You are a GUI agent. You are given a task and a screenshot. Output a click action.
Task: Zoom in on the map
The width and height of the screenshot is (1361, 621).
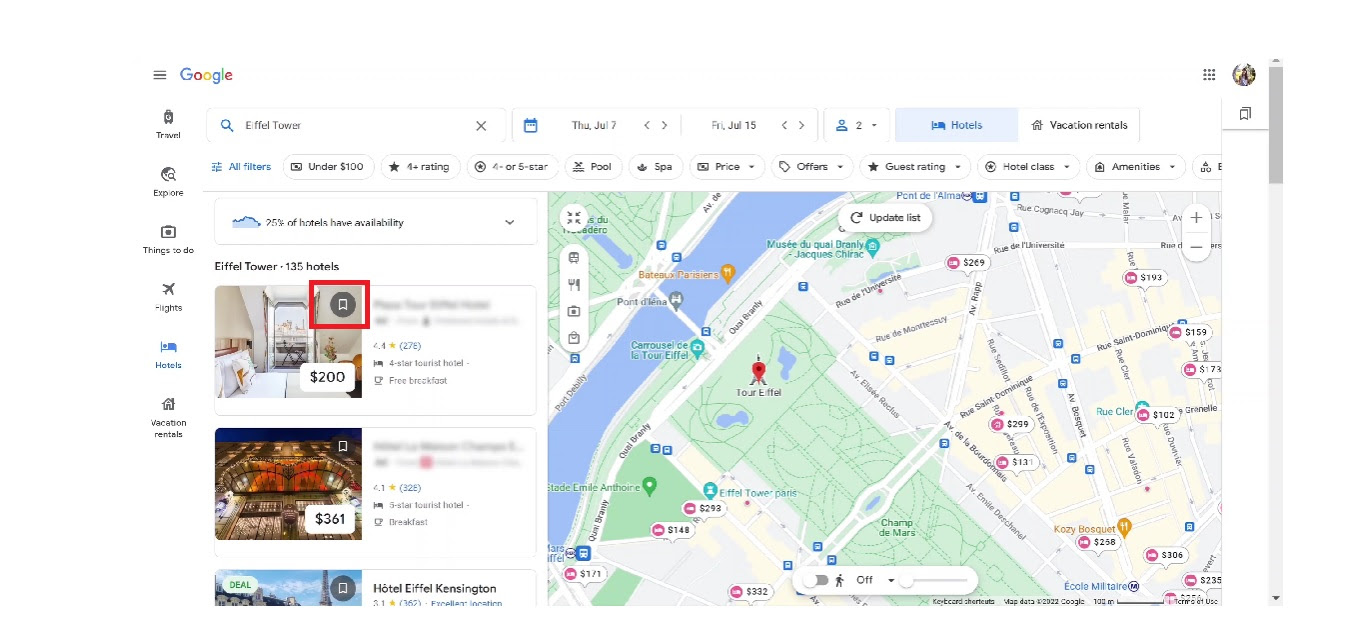click(x=1196, y=218)
